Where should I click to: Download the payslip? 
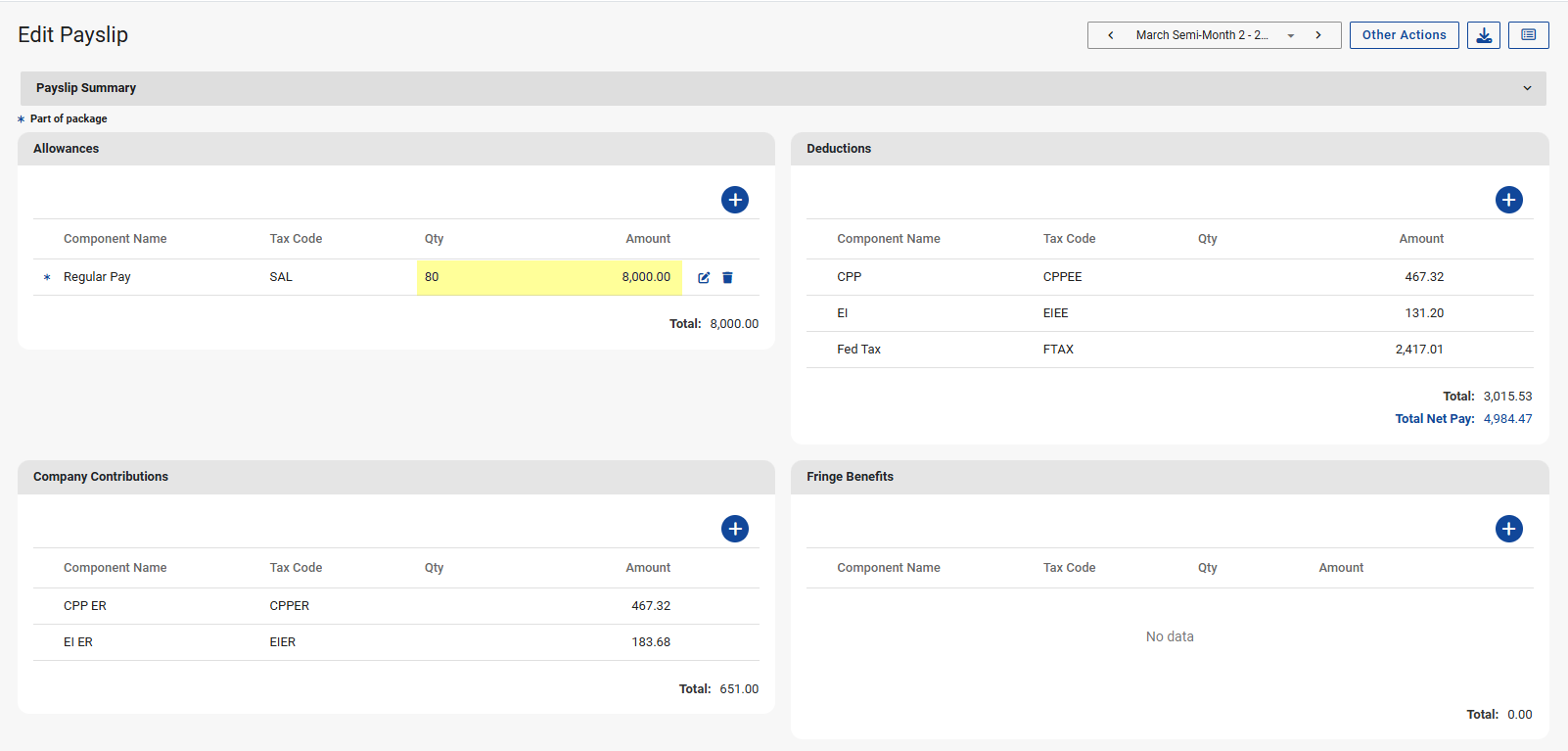point(1483,35)
